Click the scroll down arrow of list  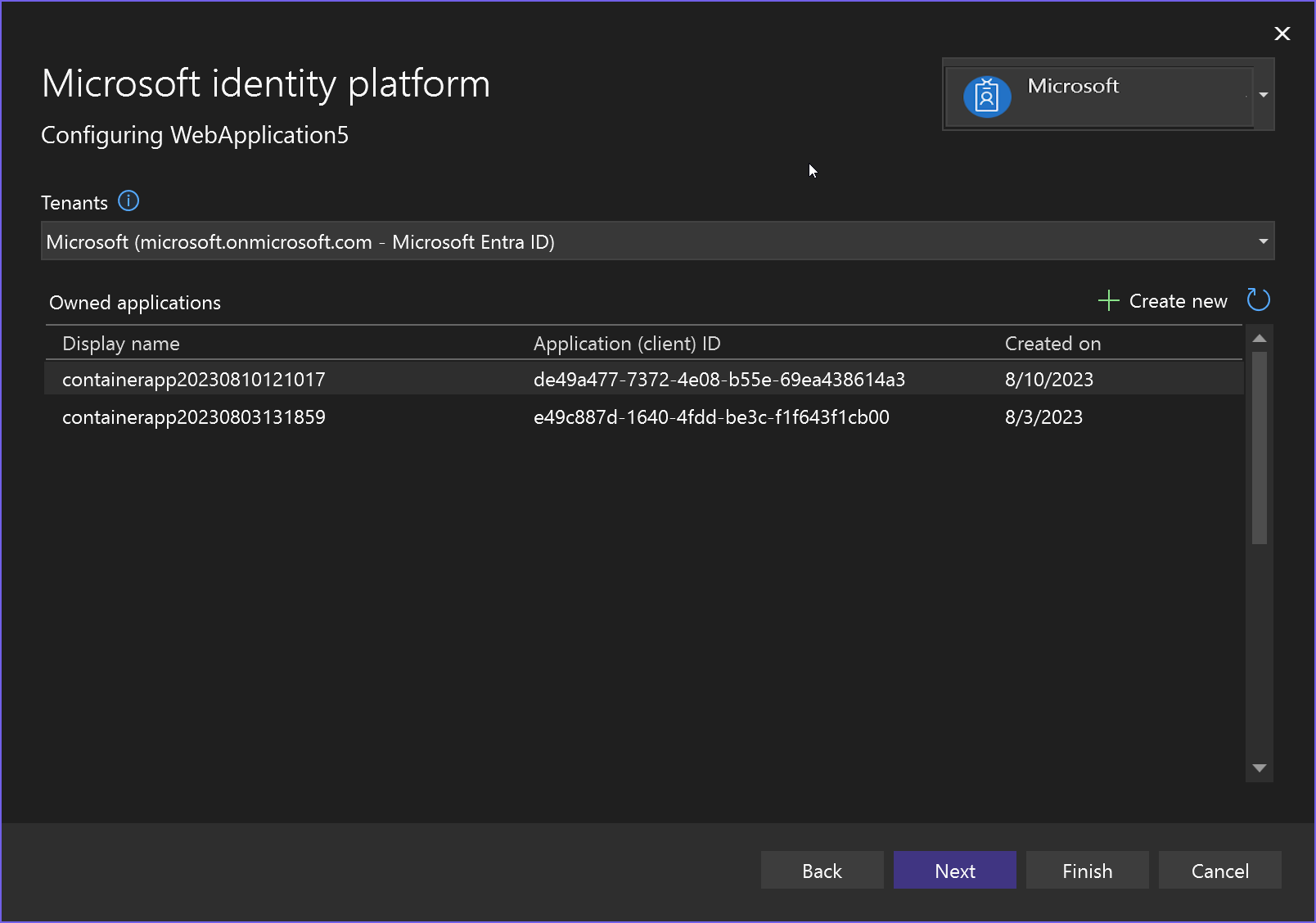pos(1260,768)
